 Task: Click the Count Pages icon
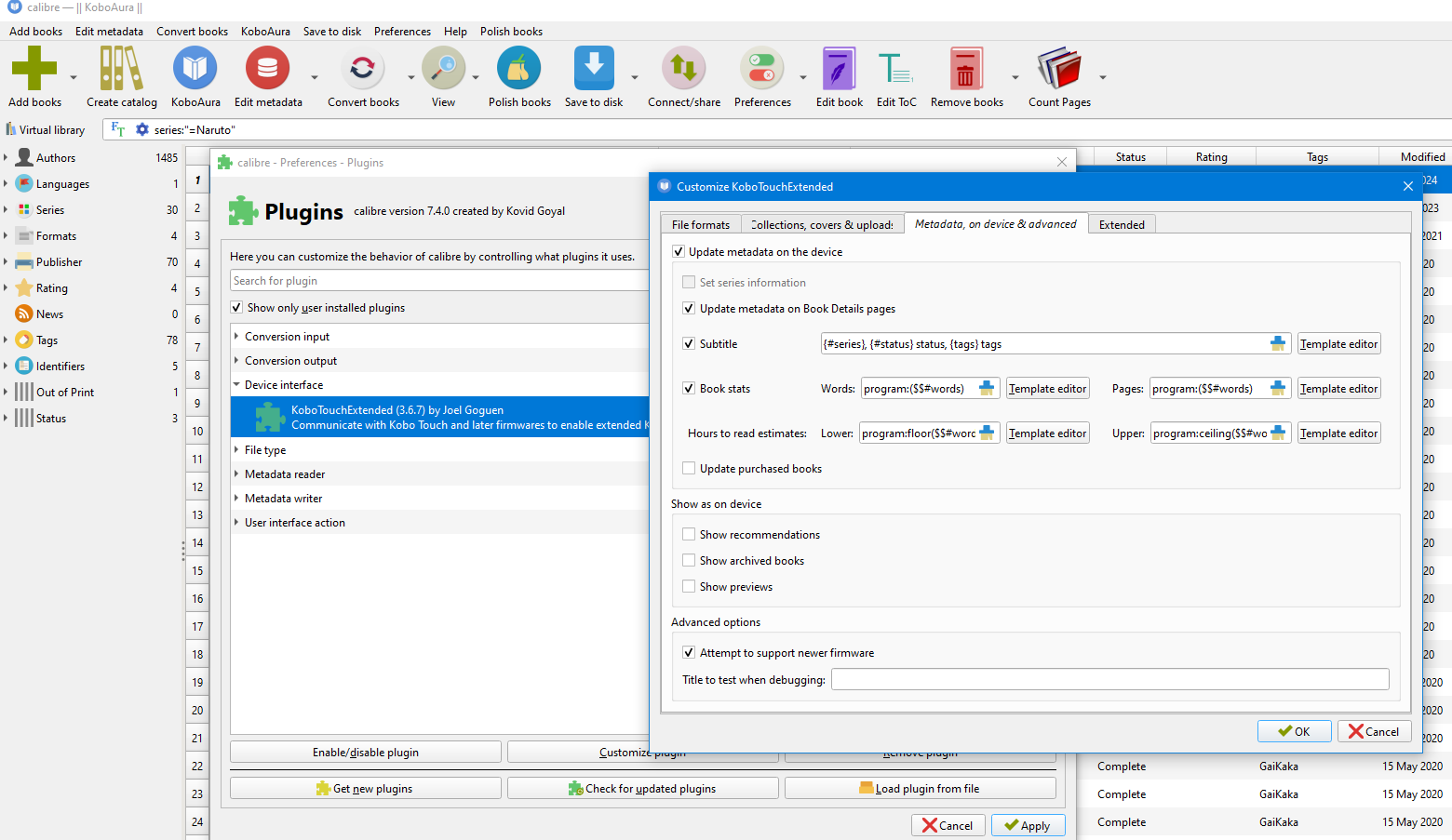(x=1058, y=70)
